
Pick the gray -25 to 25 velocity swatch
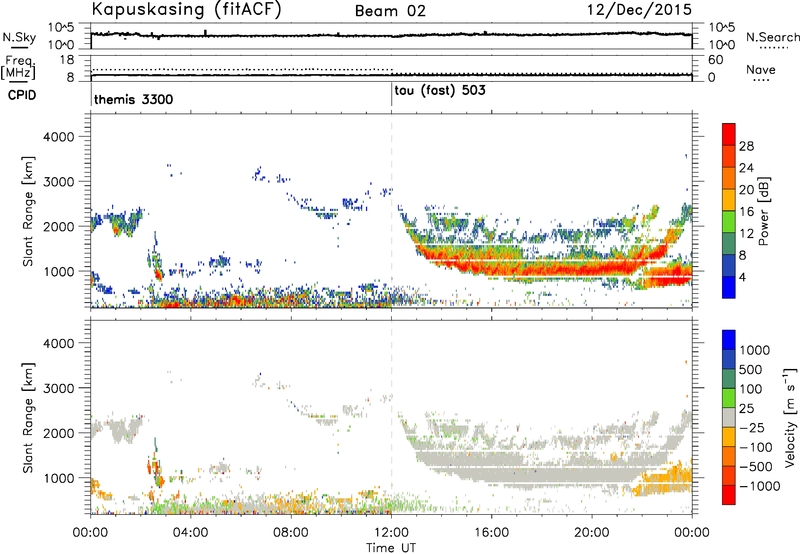click(x=729, y=417)
